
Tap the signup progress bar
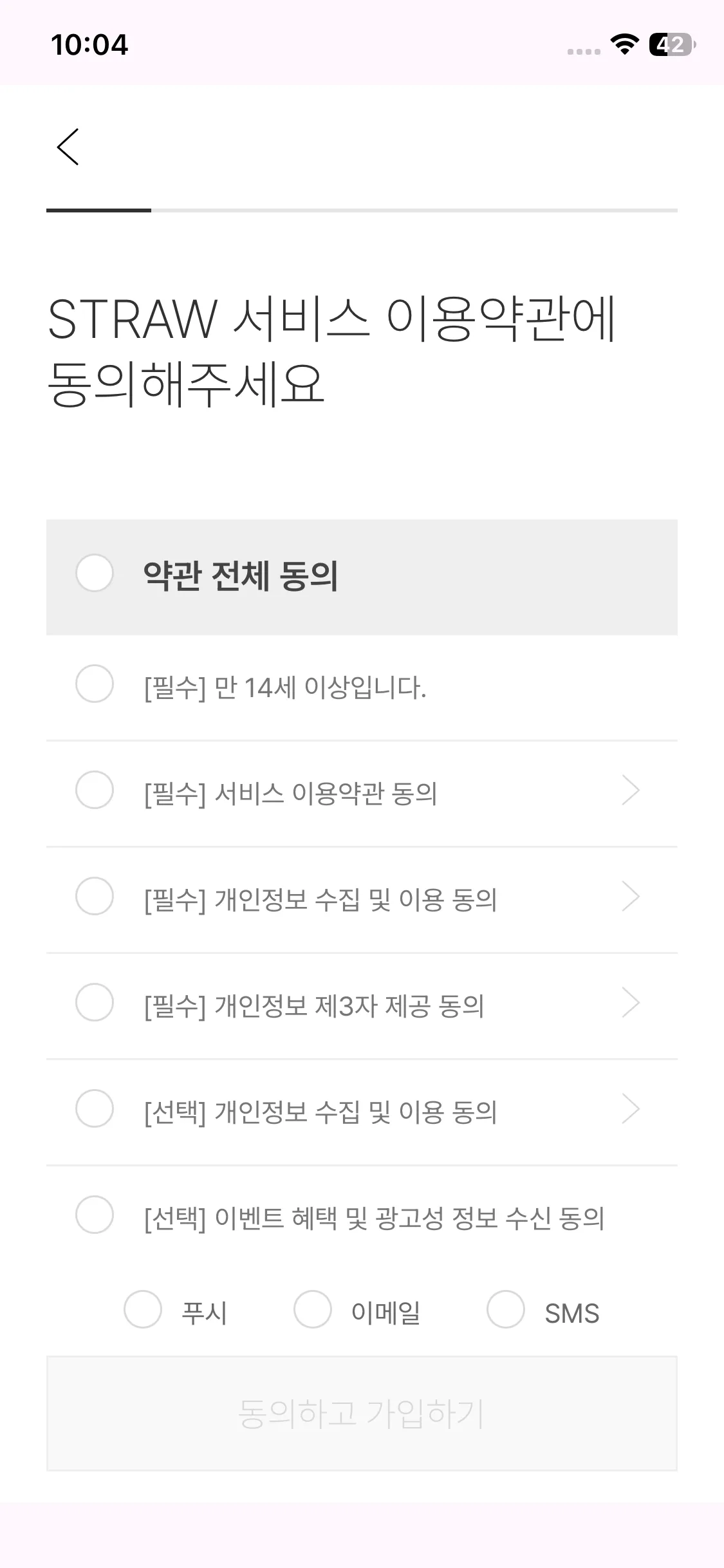(x=362, y=210)
